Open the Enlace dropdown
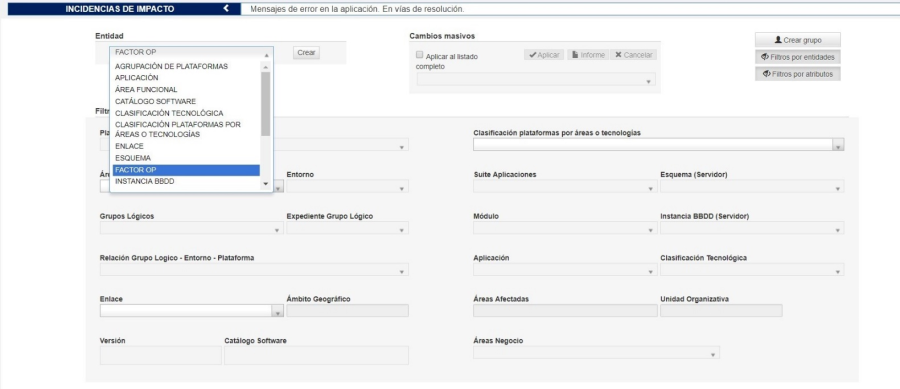The height and width of the screenshot is (389, 900). coord(192,310)
